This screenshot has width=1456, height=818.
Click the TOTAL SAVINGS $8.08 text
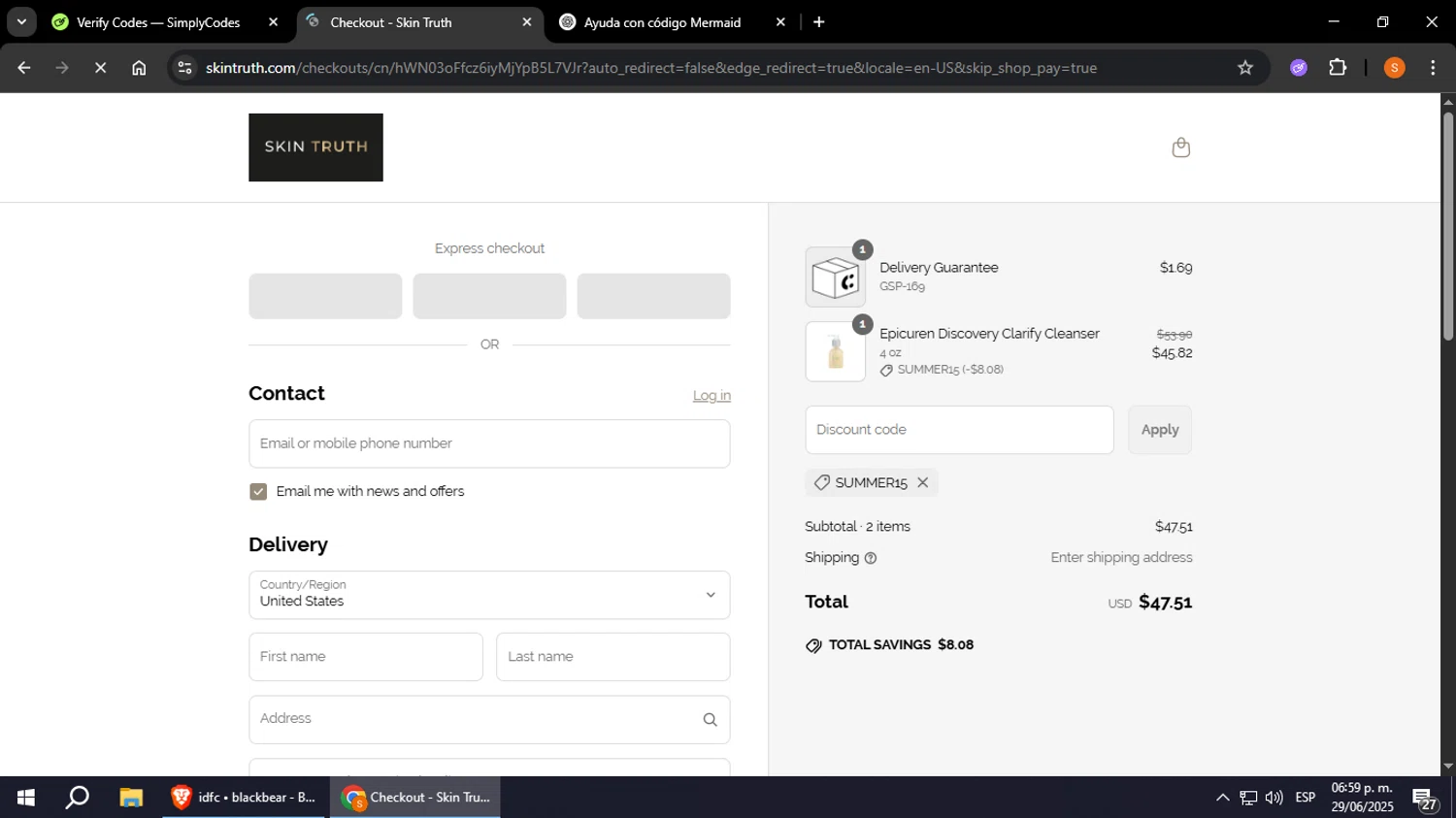pos(901,645)
